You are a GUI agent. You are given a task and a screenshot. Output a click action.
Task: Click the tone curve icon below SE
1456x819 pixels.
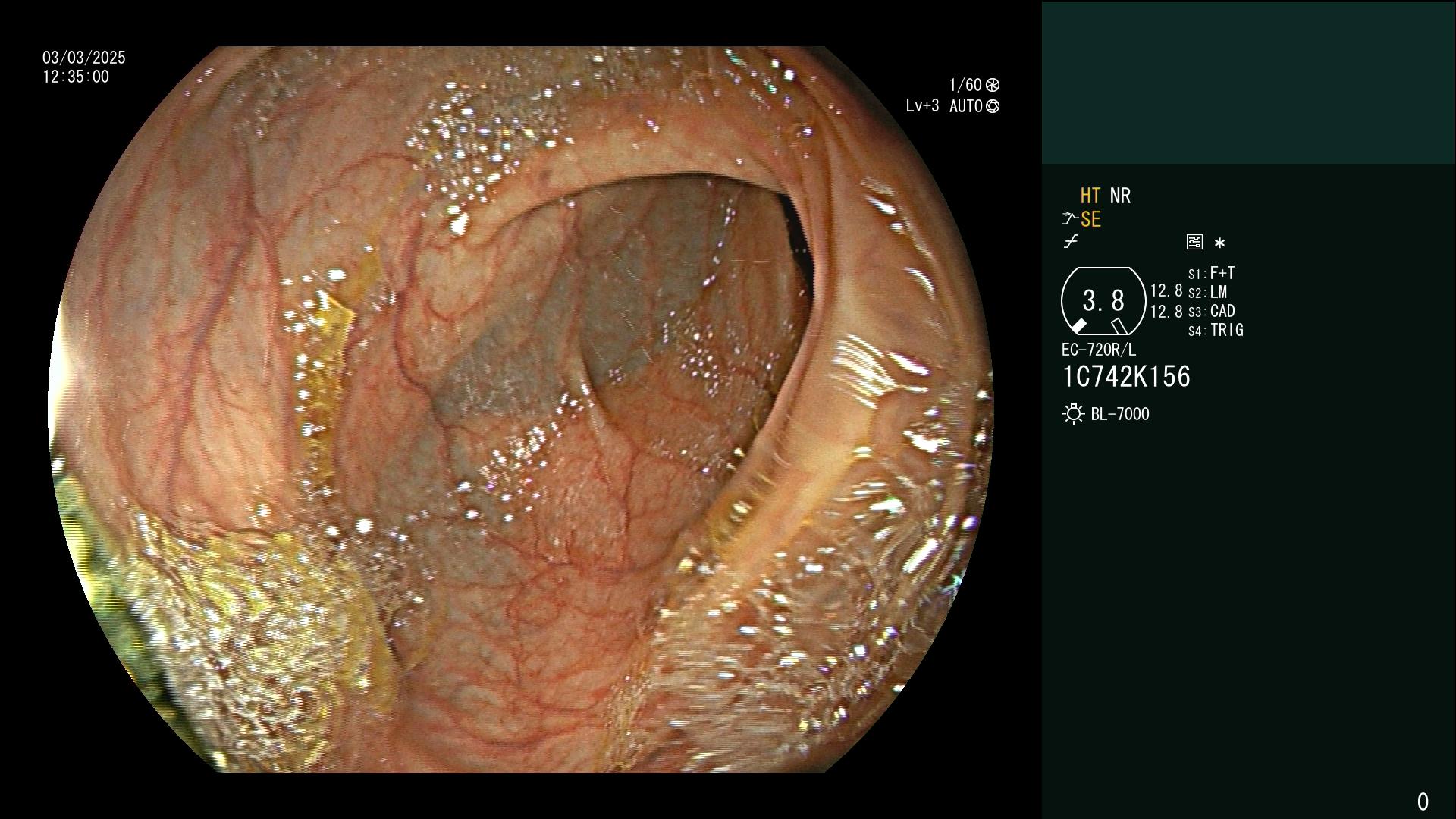[x=1071, y=243]
